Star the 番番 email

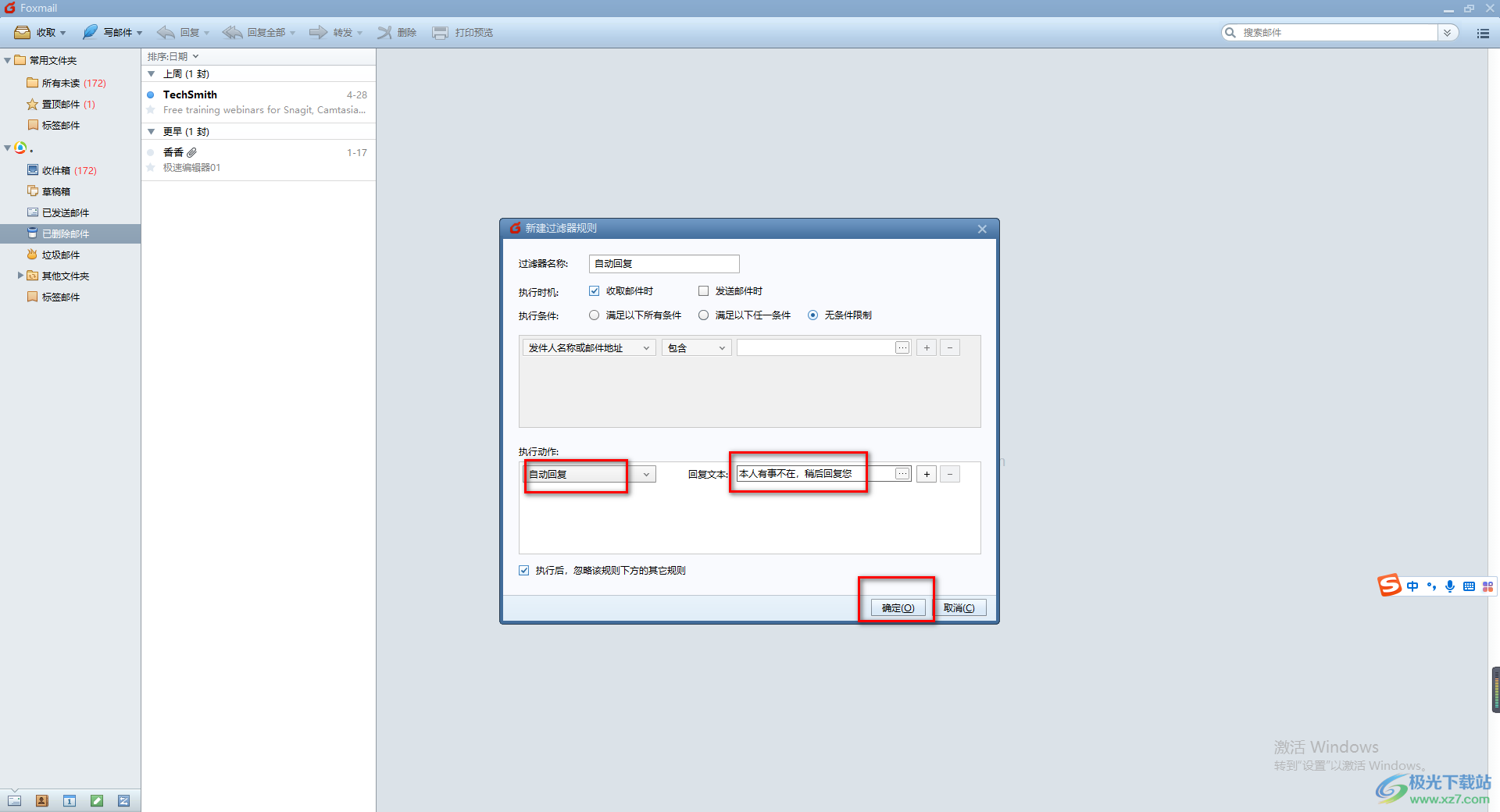point(151,168)
